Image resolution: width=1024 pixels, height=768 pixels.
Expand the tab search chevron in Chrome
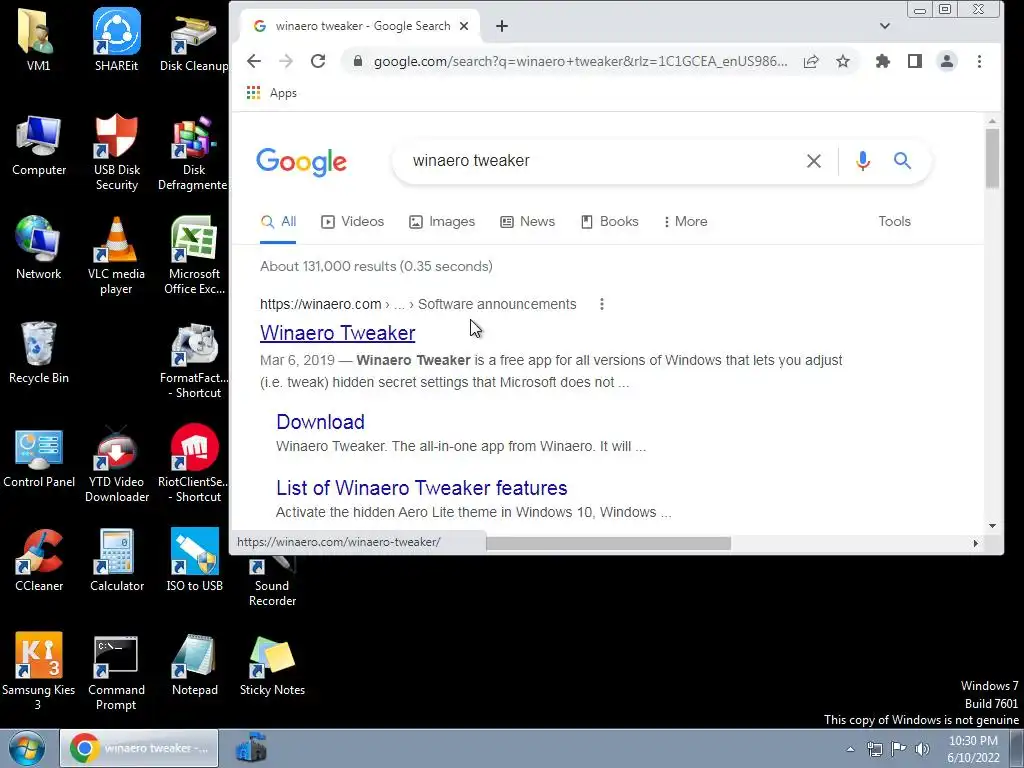click(885, 26)
